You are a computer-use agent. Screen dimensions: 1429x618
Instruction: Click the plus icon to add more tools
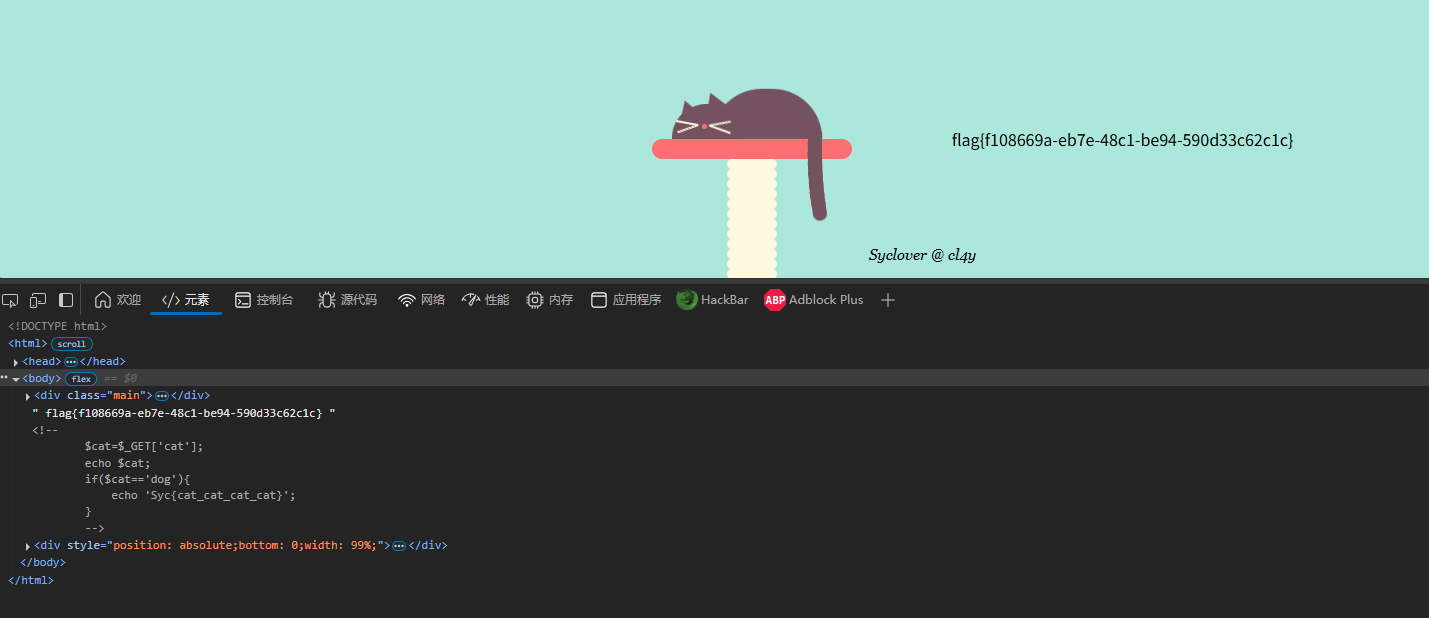[x=888, y=300]
